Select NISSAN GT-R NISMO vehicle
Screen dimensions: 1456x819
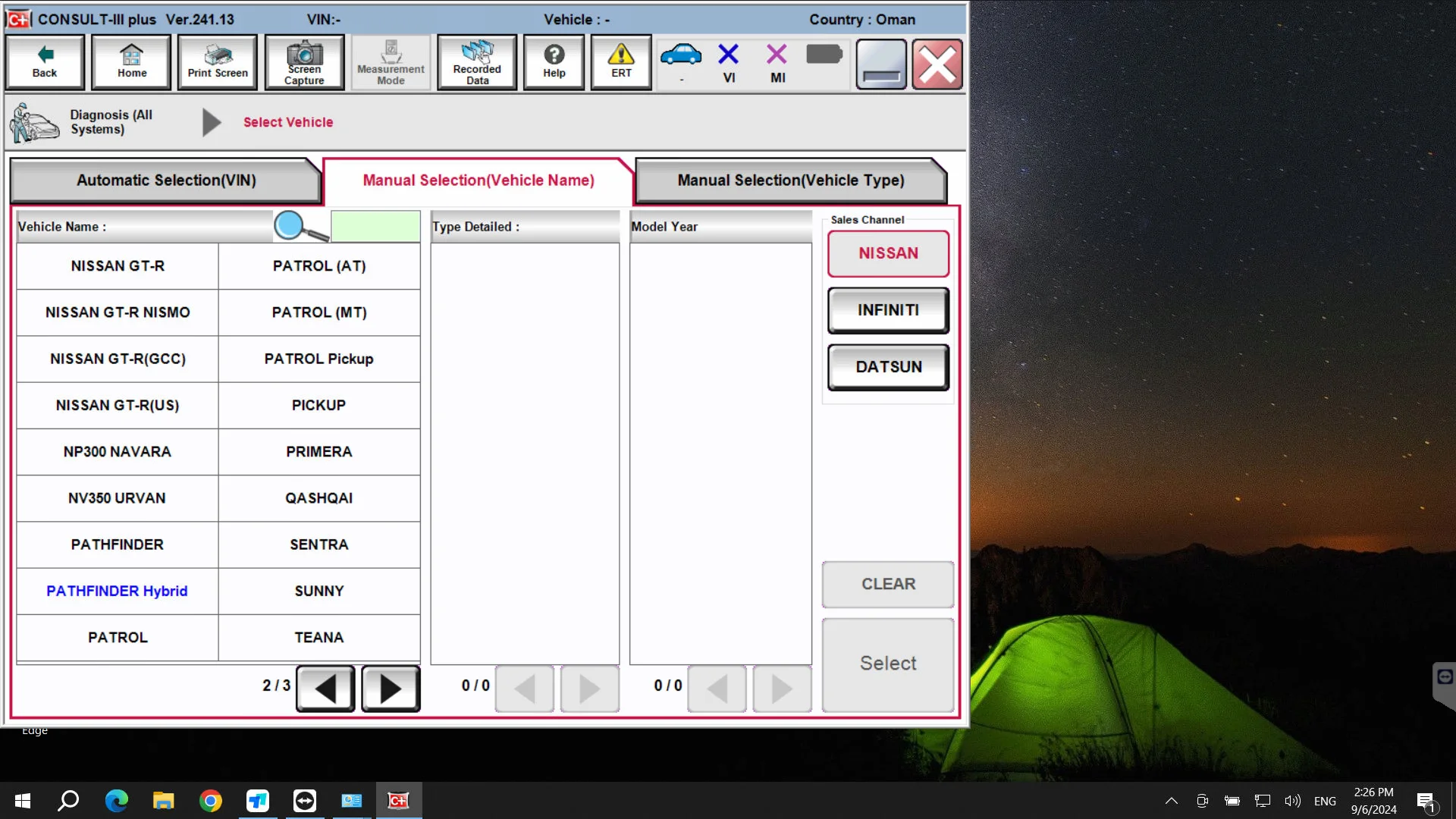click(118, 312)
